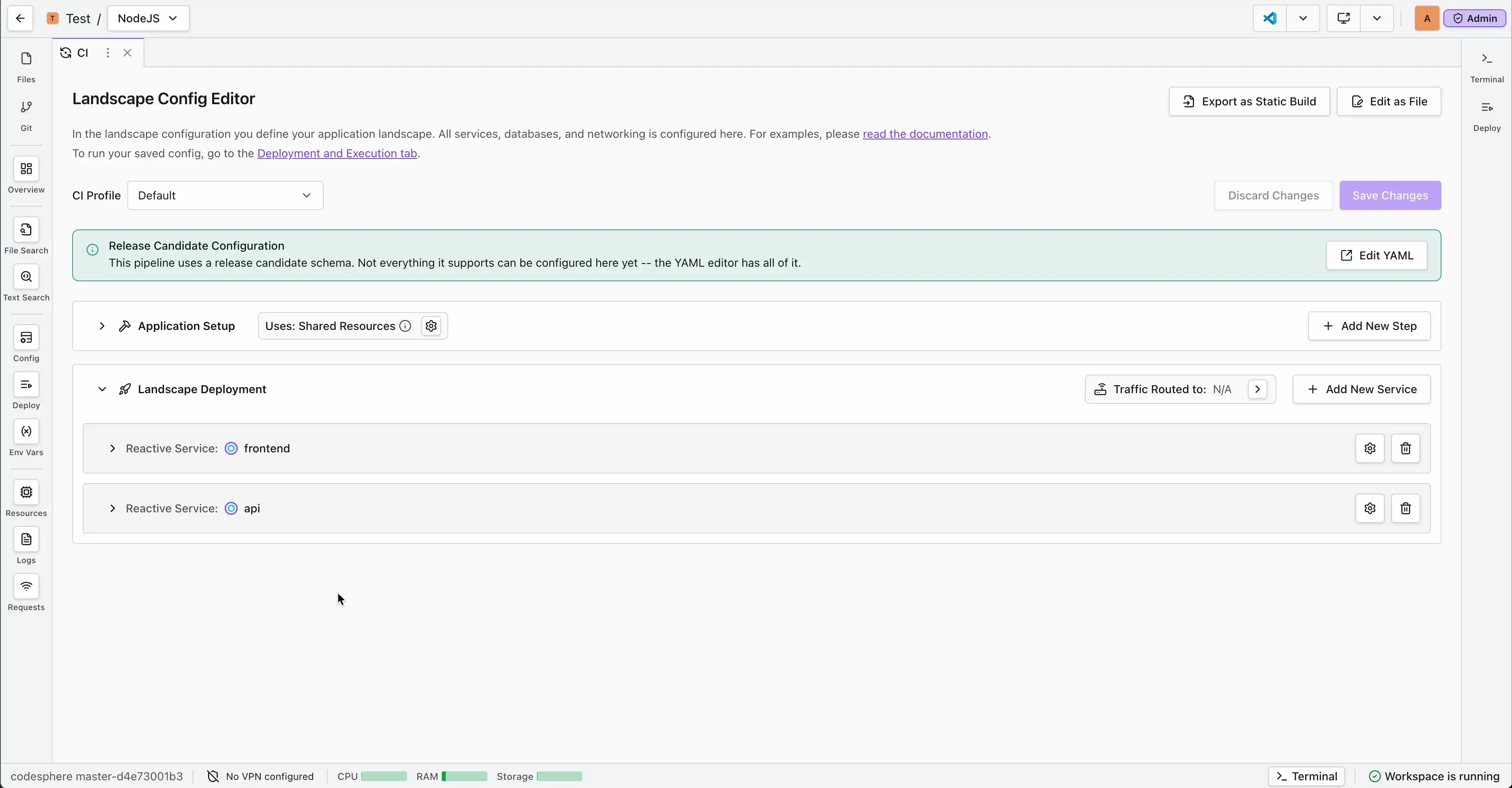Open the NodeJS workspace dropdown

pyautogui.click(x=148, y=18)
